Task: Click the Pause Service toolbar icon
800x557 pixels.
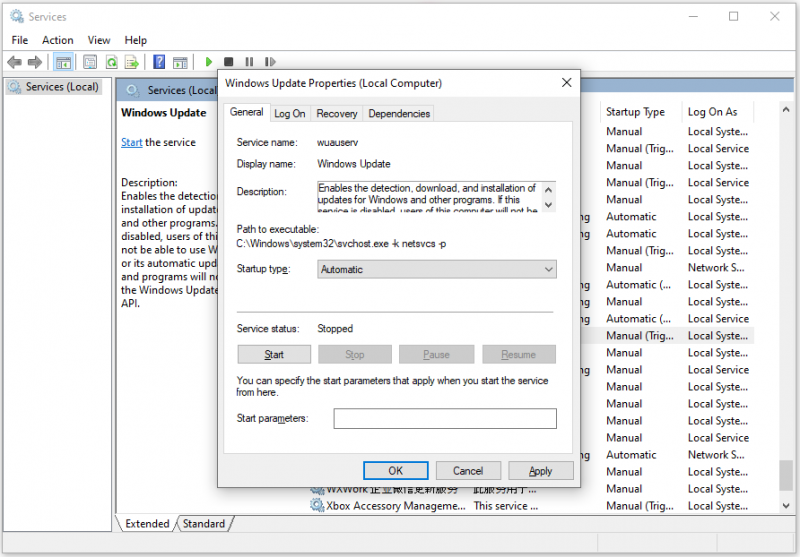Action: click(249, 62)
